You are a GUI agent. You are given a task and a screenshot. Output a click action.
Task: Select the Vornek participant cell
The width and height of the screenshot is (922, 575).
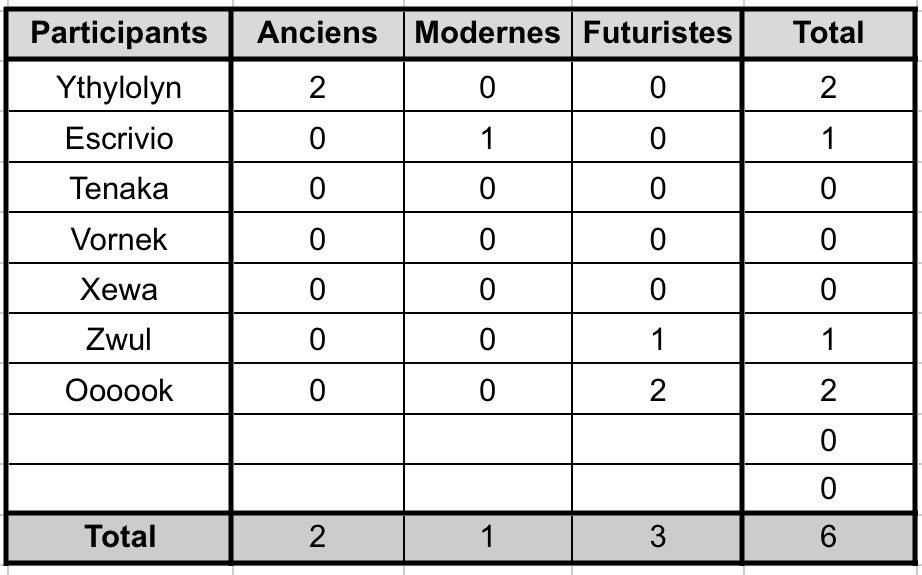119,240
